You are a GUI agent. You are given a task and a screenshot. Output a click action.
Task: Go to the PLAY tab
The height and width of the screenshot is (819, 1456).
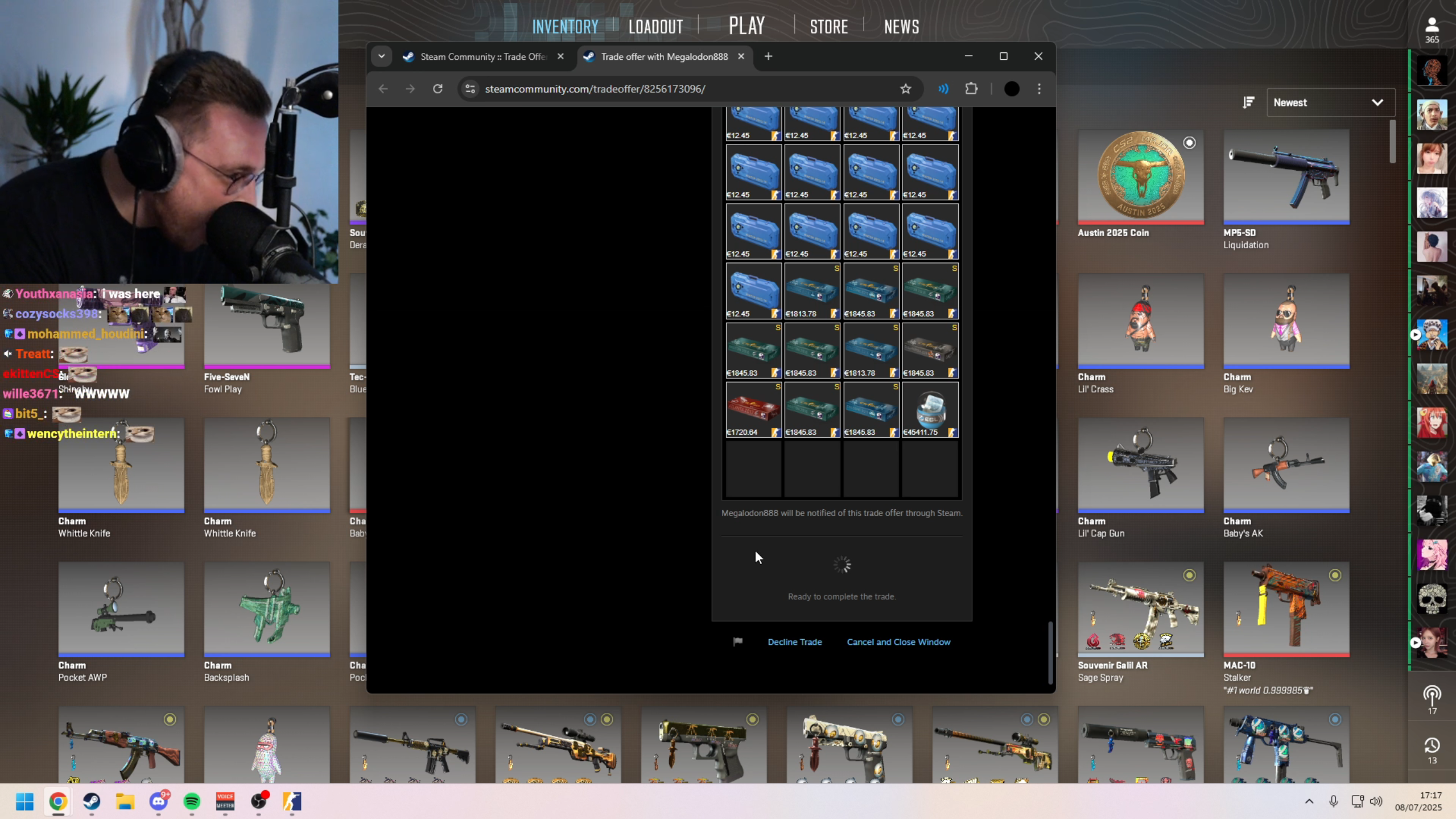click(746, 26)
